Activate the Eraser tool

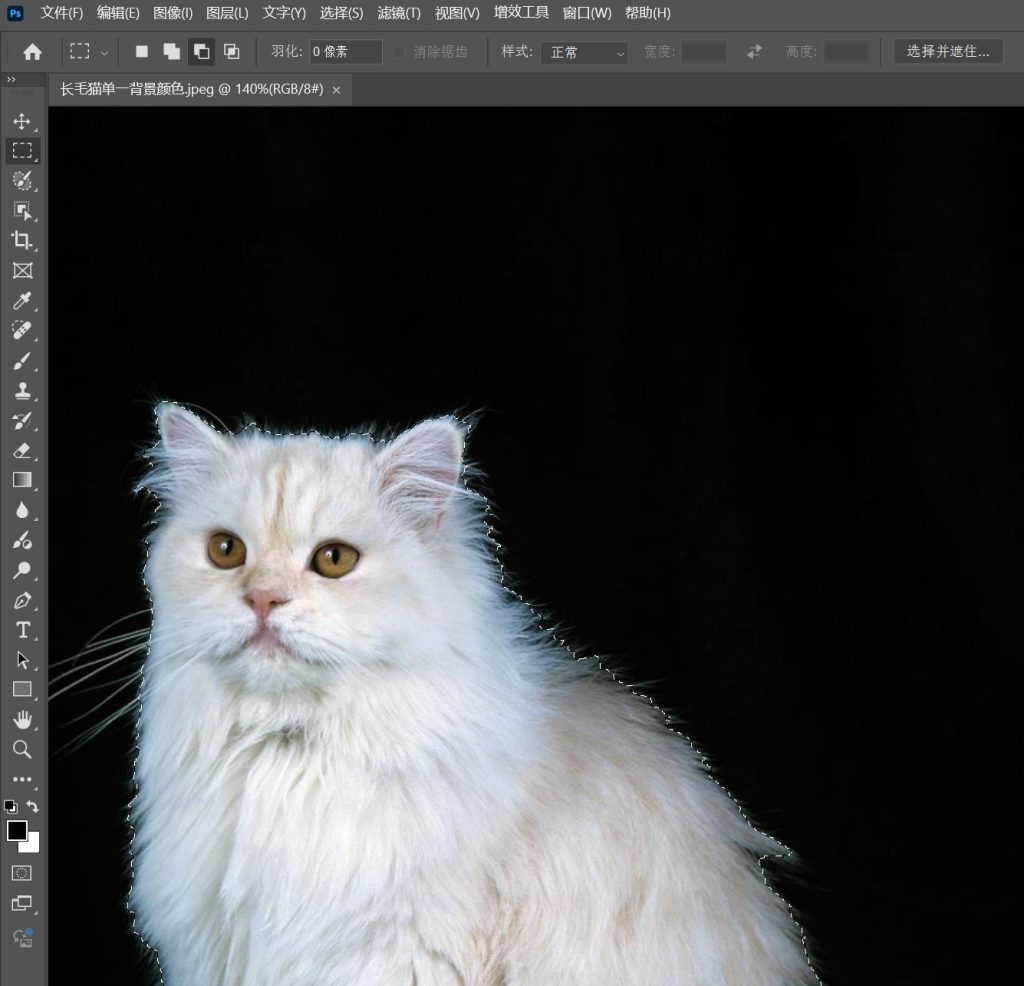[x=21, y=450]
